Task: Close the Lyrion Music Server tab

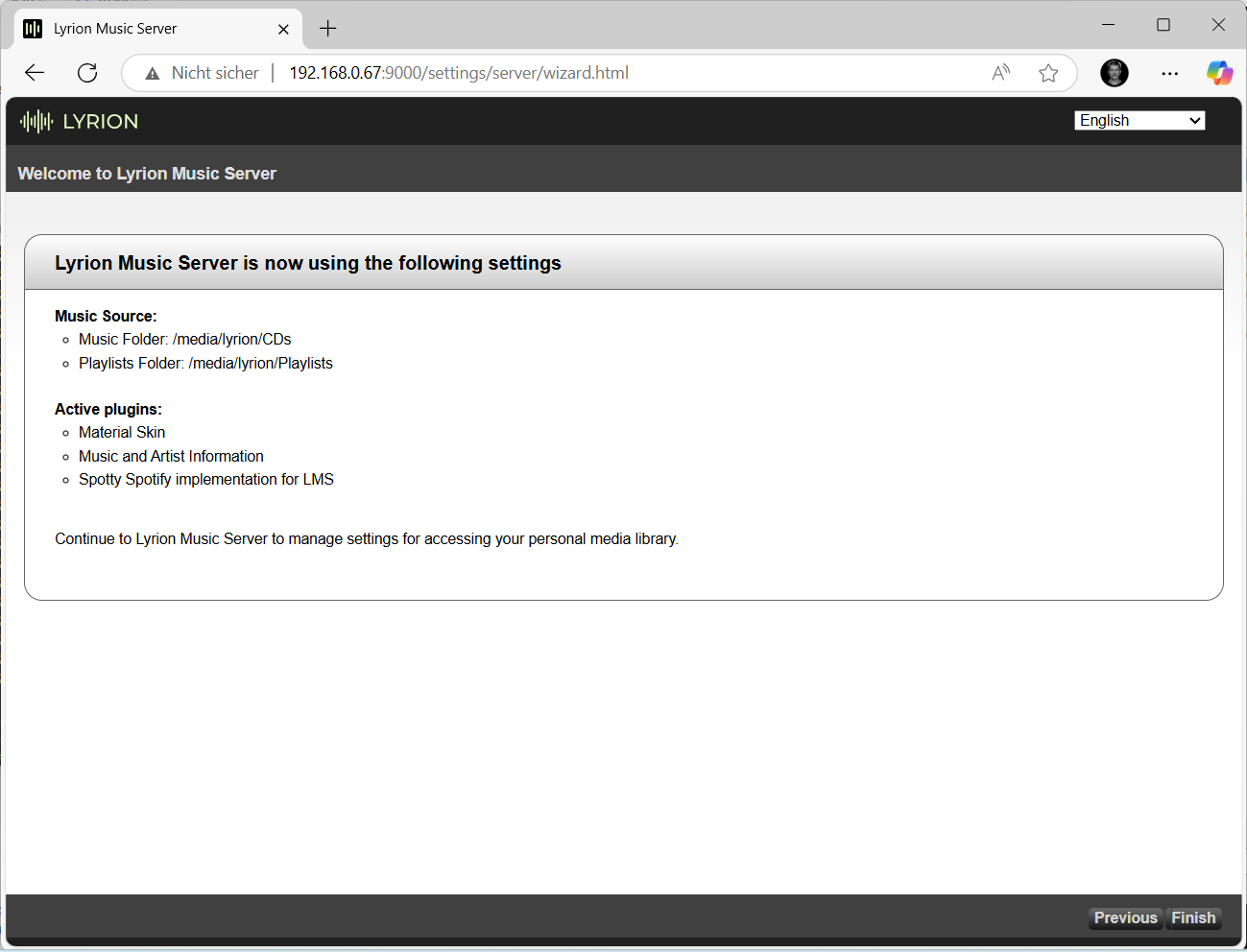Action: (x=283, y=29)
